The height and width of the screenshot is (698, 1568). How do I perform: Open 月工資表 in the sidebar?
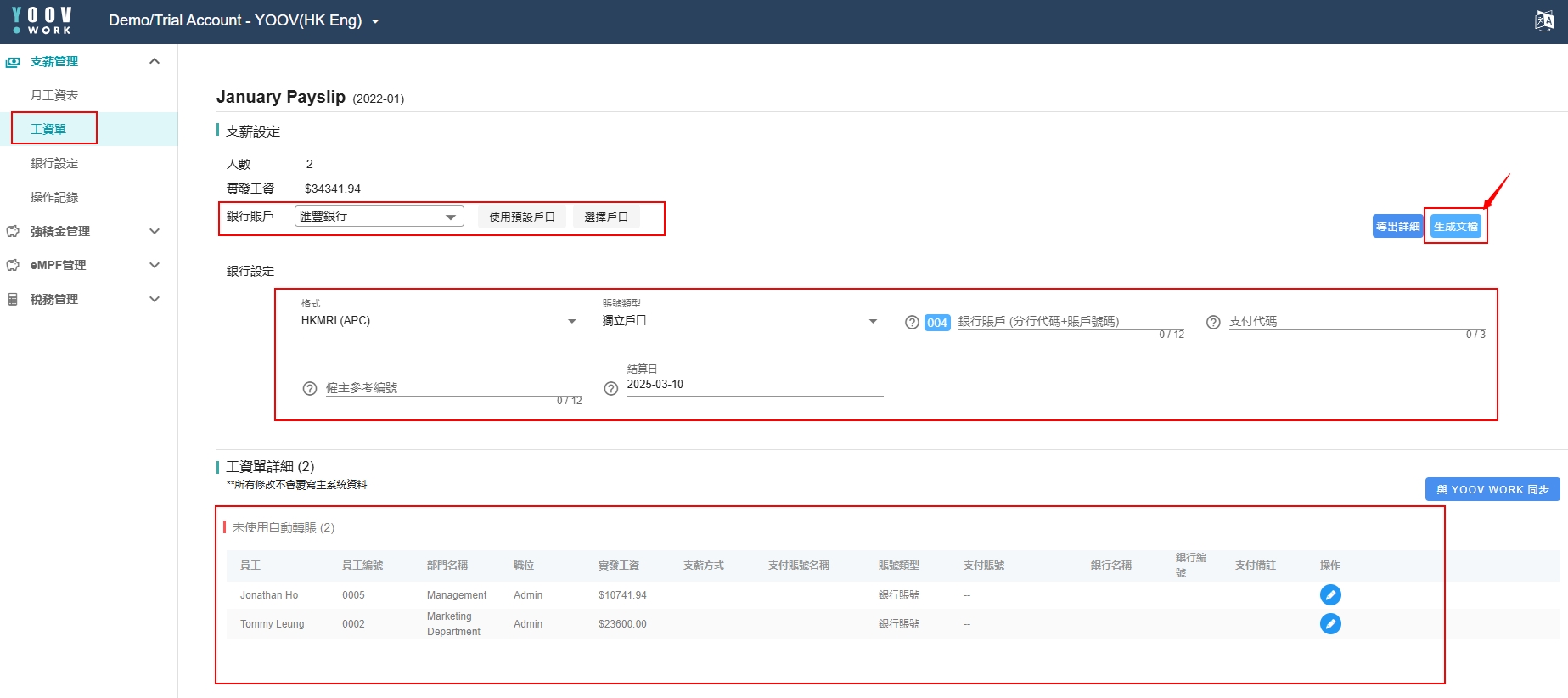coord(54,95)
